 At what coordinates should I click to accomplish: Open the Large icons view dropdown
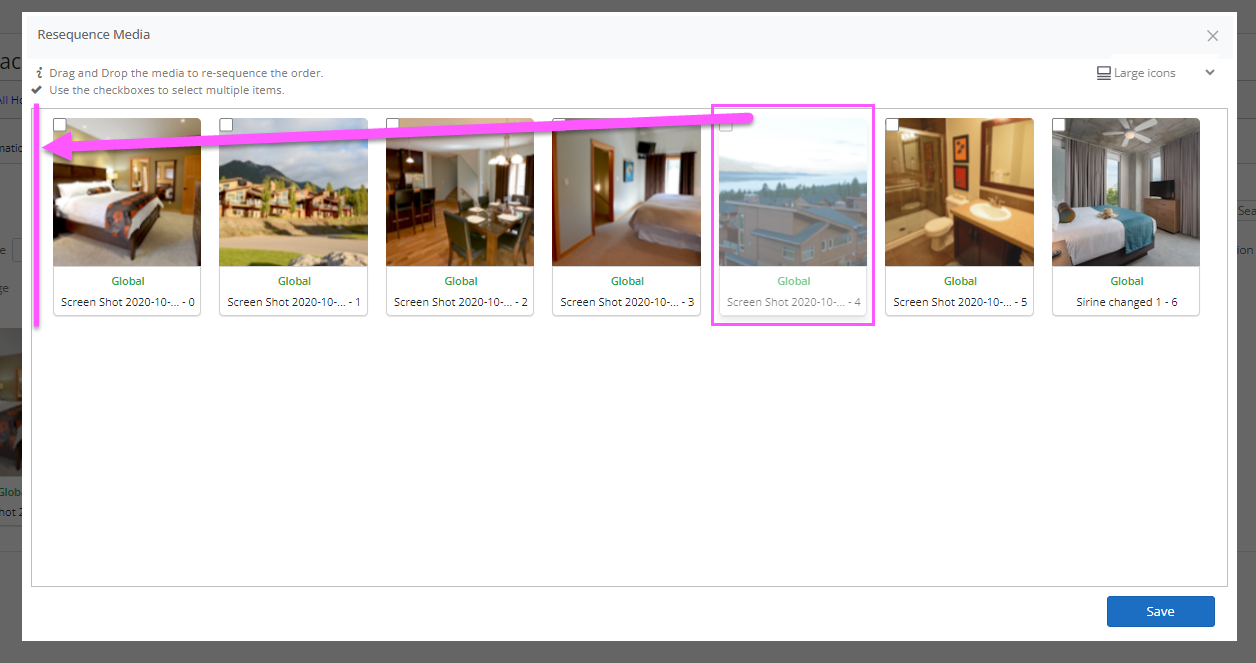pyautogui.click(x=1155, y=73)
